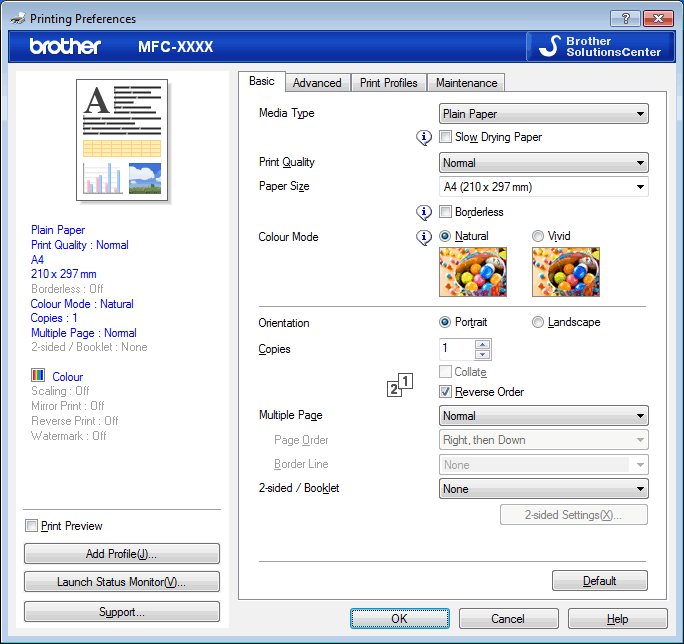
Task: Click the page order 2-1 icon
Action: (x=400, y=385)
